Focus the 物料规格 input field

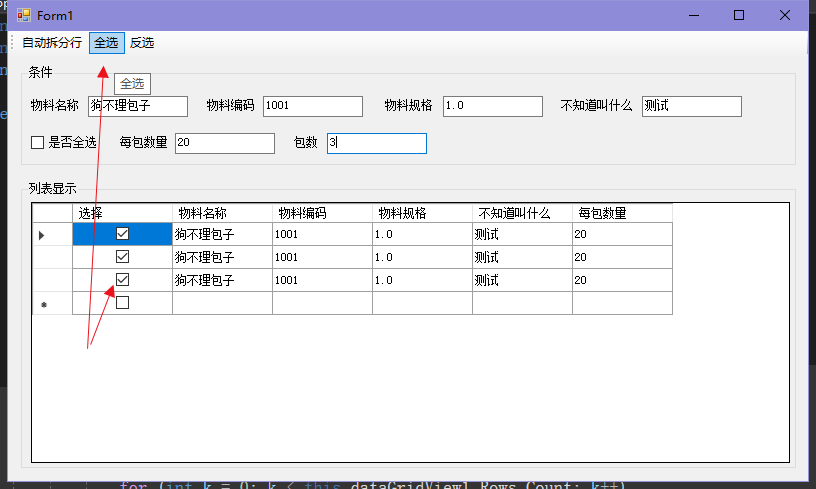(x=493, y=106)
